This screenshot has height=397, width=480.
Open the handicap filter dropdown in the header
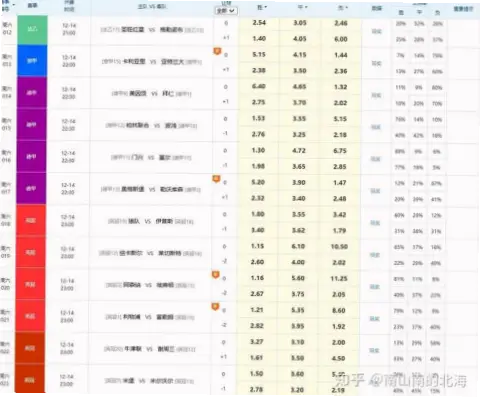pyautogui.click(x=226, y=11)
